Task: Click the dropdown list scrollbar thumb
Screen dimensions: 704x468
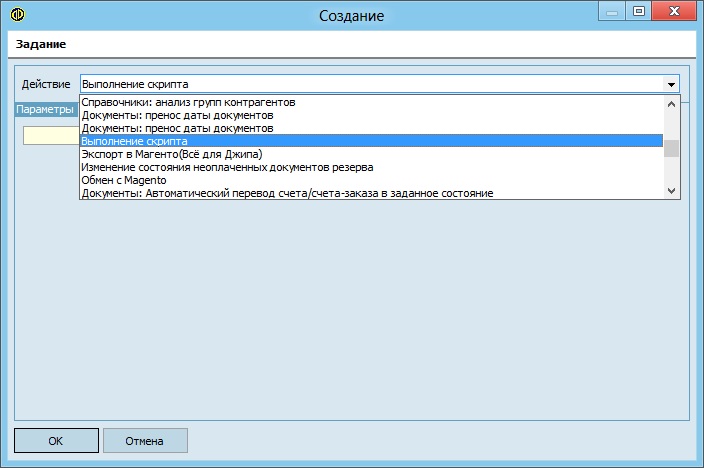Action: click(671, 149)
